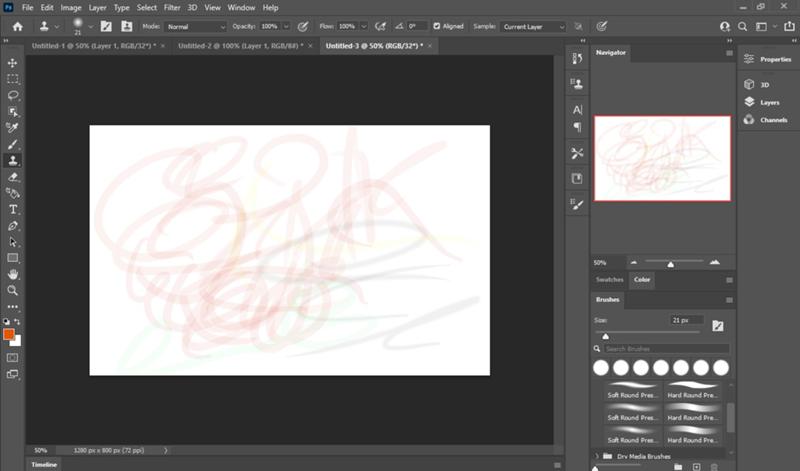800x471 pixels.
Task: Select the Path Selection tool
Action: [13, 242]
